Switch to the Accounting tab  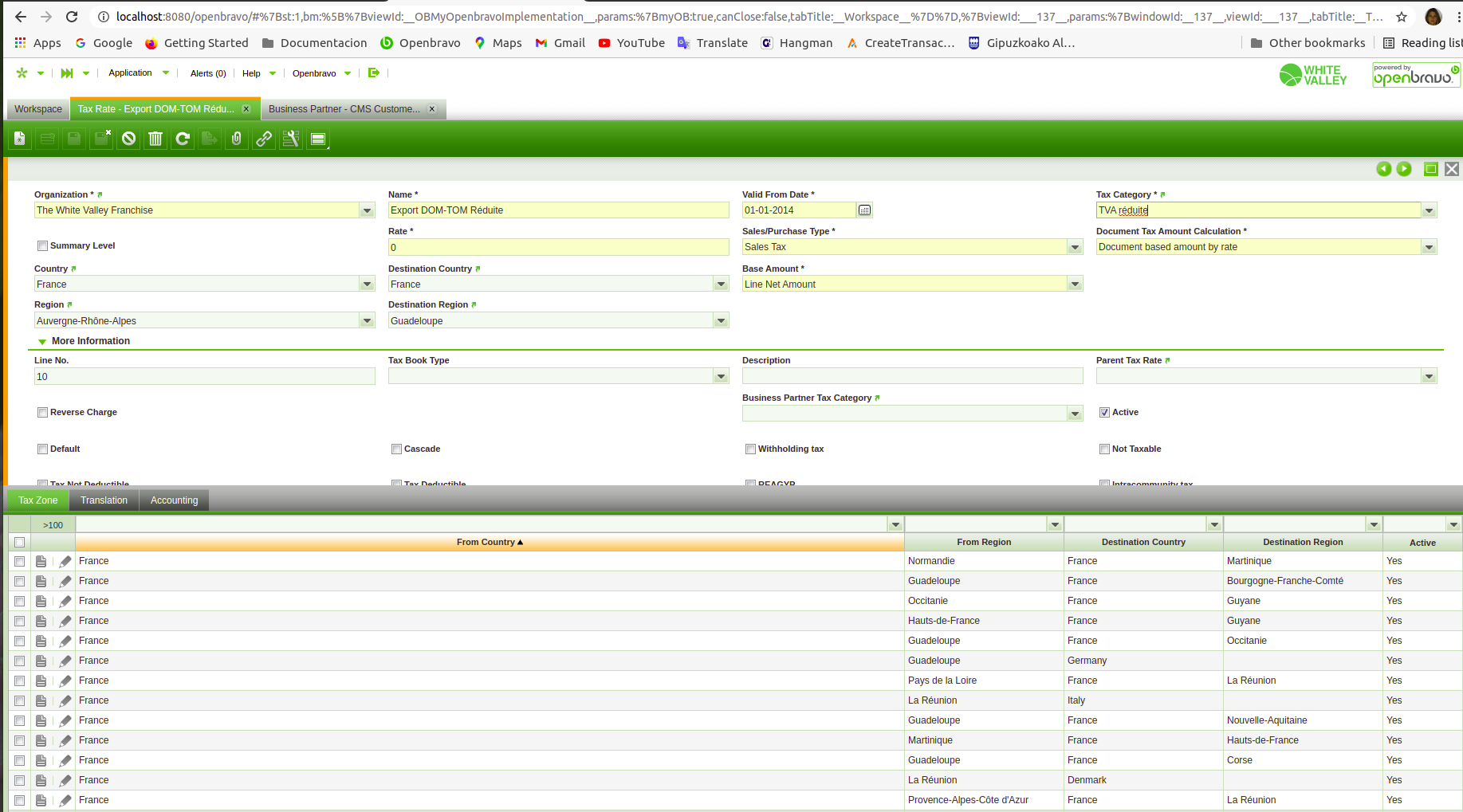pyautogui.click(x=174, y=500)
